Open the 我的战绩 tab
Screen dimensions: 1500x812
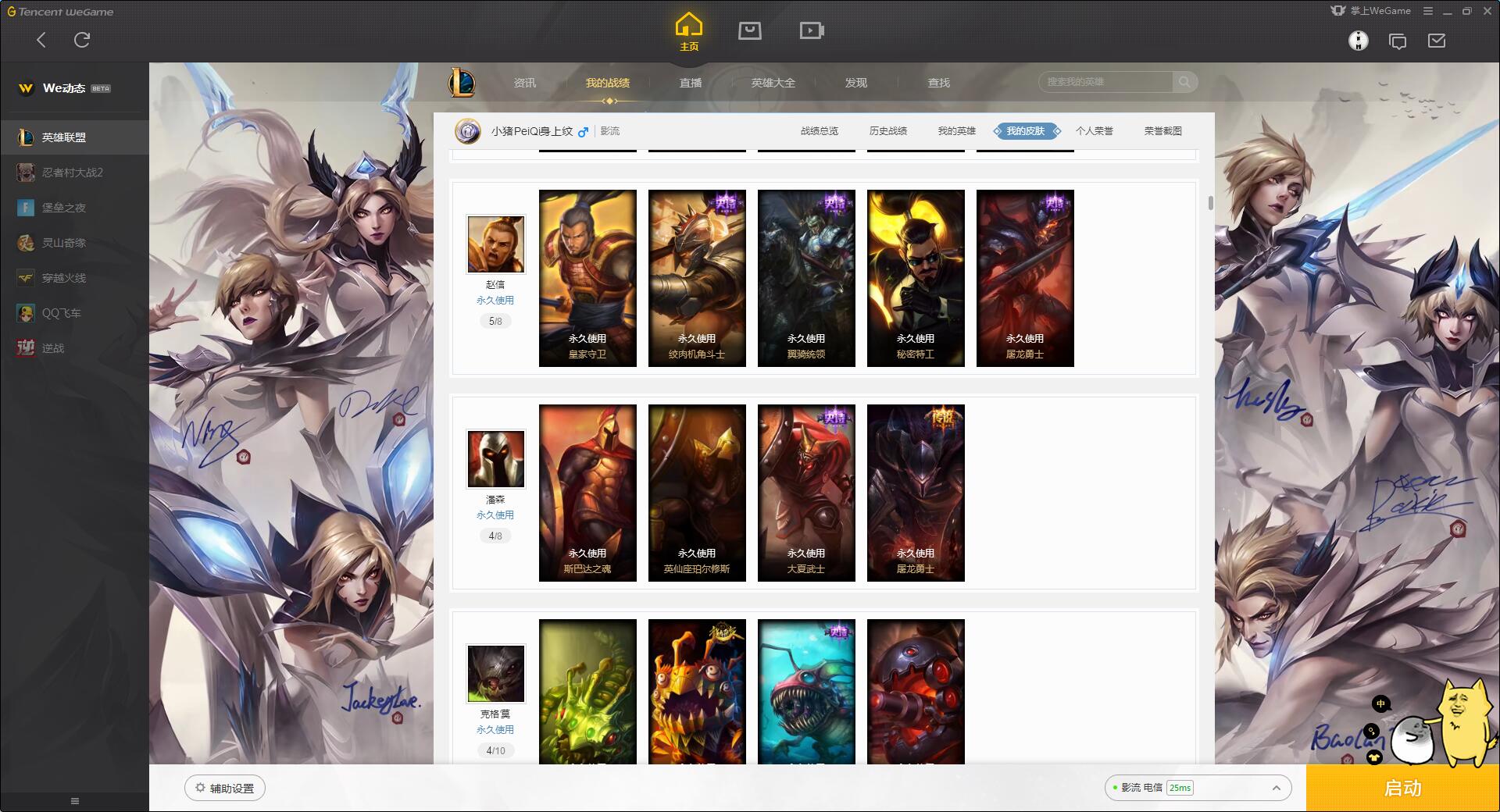click(x=608, y=83)
